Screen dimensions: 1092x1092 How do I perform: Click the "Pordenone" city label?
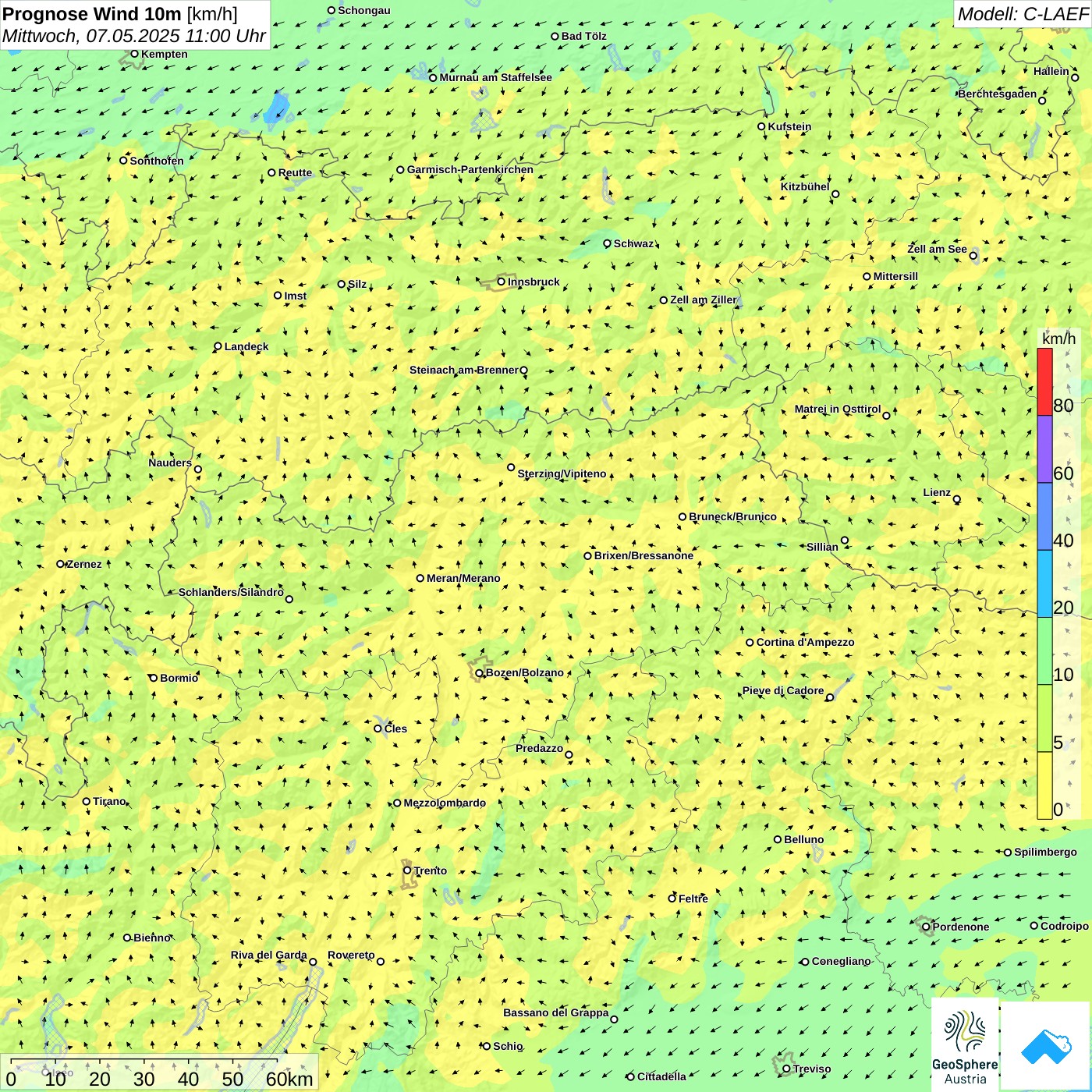961,927
